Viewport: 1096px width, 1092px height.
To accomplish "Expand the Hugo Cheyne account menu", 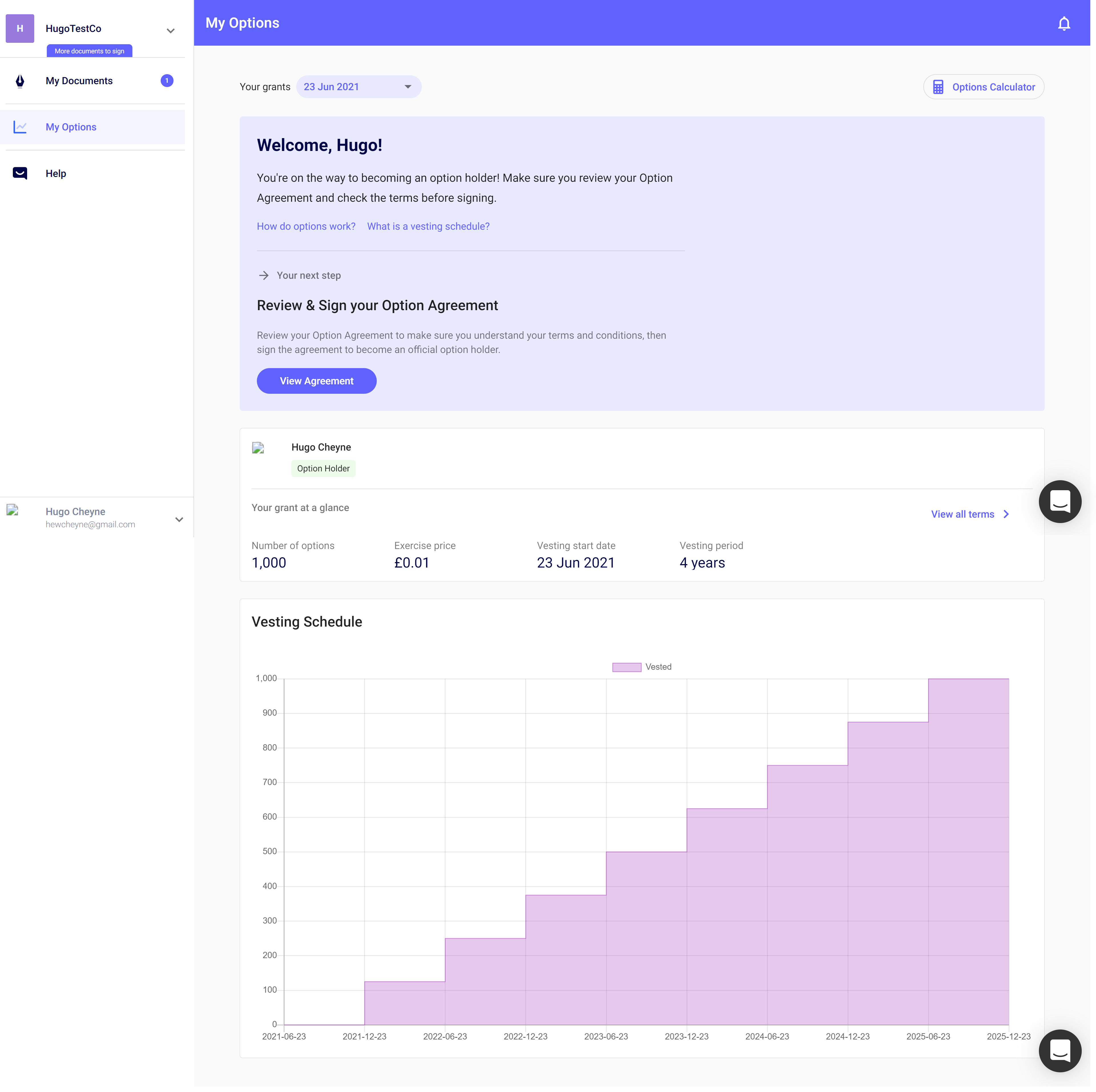I will tap(179, 519).
